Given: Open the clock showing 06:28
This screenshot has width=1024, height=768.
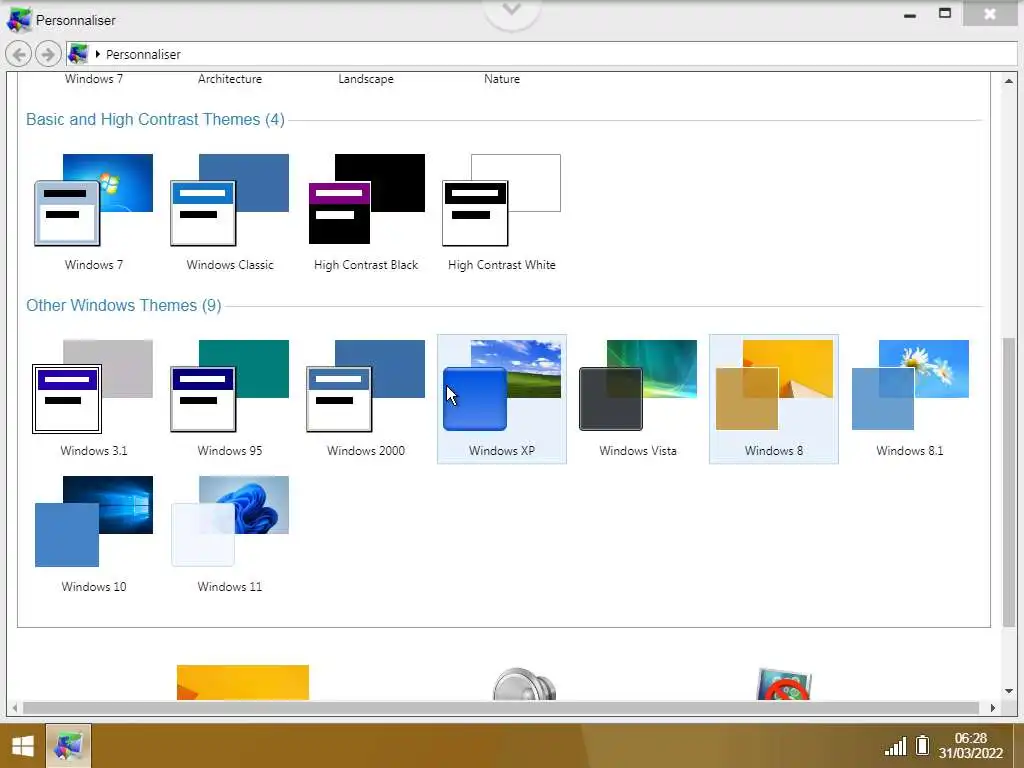Looking at the screenshot, I should pos(970,745).
